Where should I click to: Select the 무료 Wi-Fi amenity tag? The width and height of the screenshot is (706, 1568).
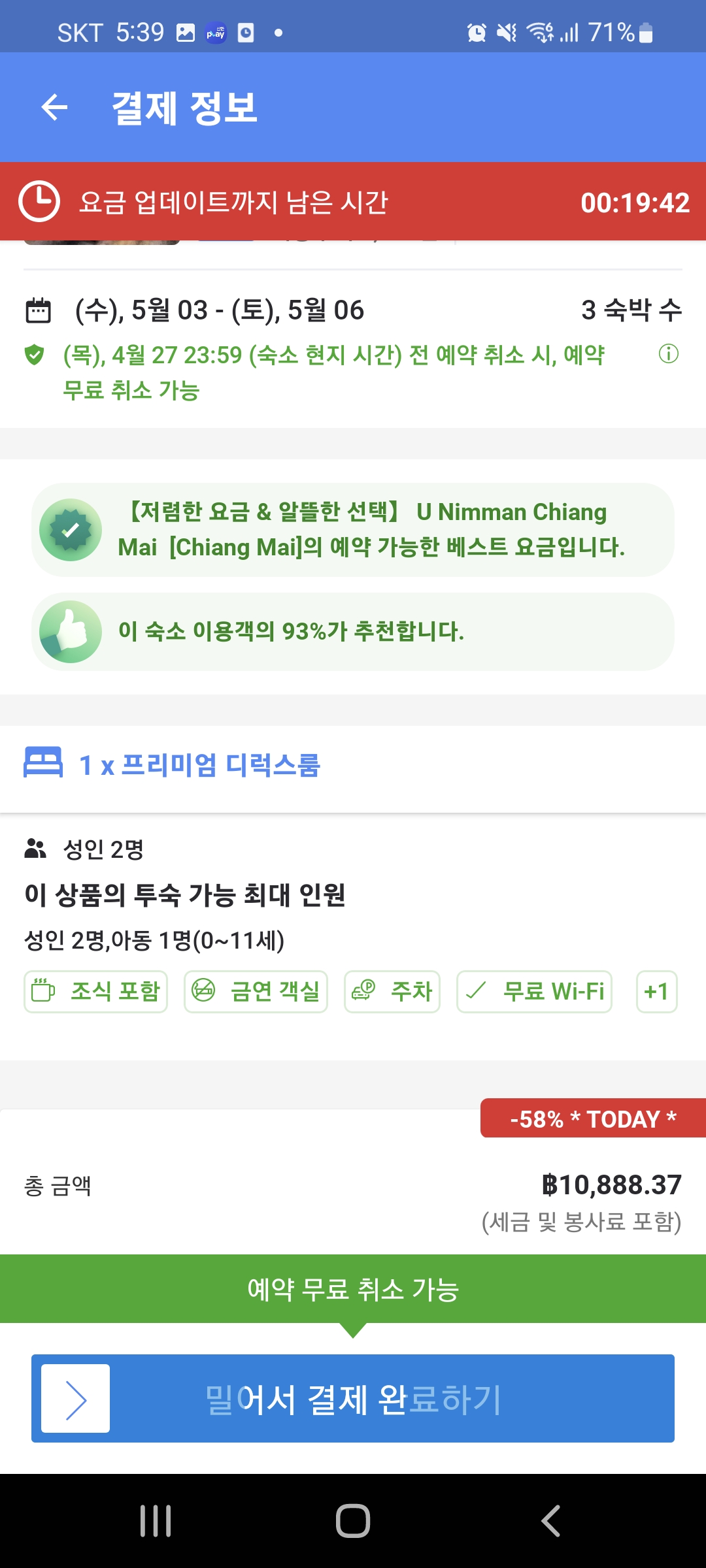[534, 992]
